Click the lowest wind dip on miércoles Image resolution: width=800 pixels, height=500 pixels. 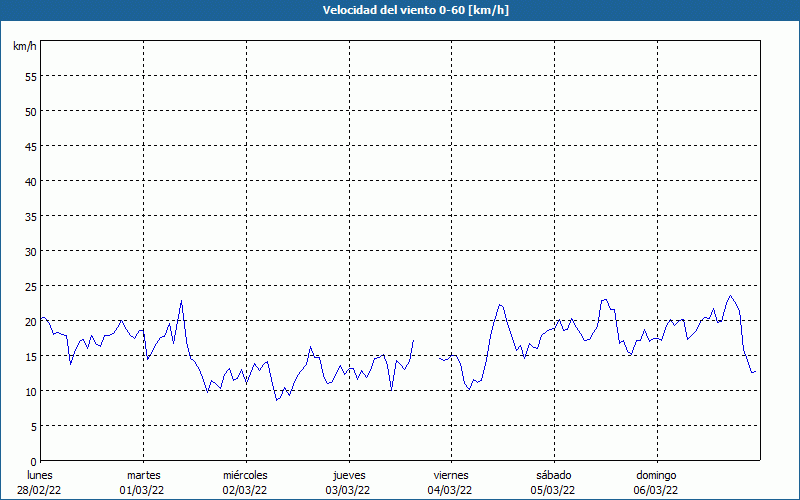(x=277, y=400)
